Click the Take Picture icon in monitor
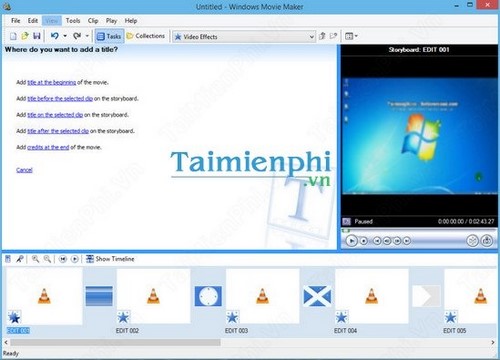 click(487, 240)
